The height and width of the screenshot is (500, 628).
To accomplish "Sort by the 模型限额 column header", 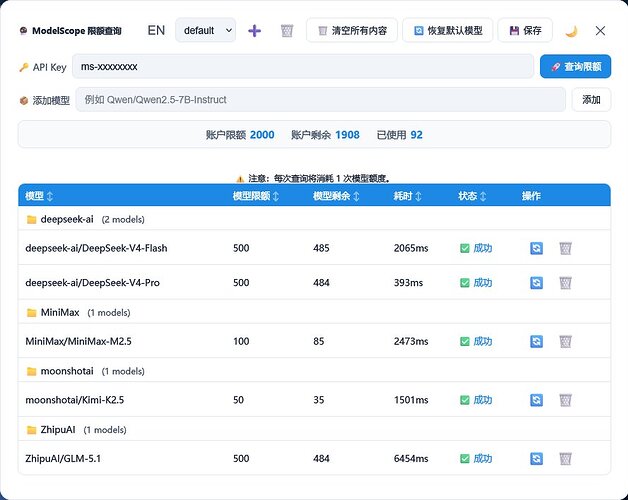I will click(x=256, y=196).
